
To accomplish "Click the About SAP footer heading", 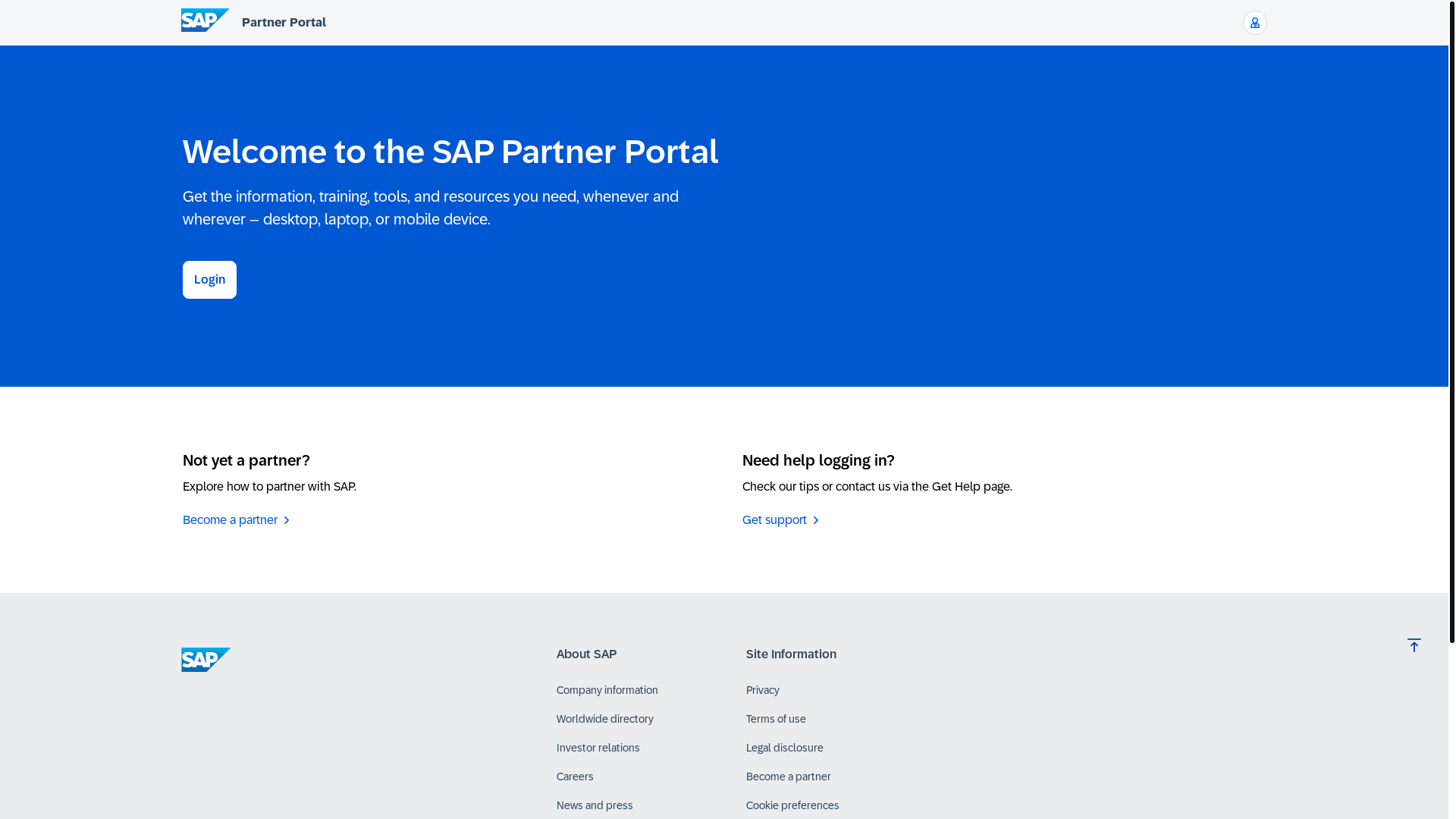I will click(587, 654).
